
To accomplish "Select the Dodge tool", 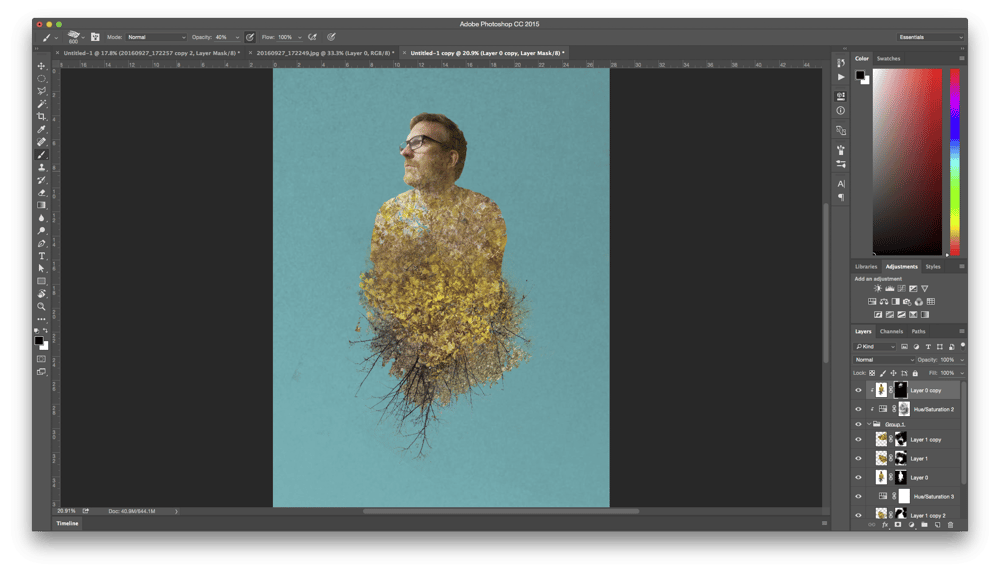I will tap(41, 231).
